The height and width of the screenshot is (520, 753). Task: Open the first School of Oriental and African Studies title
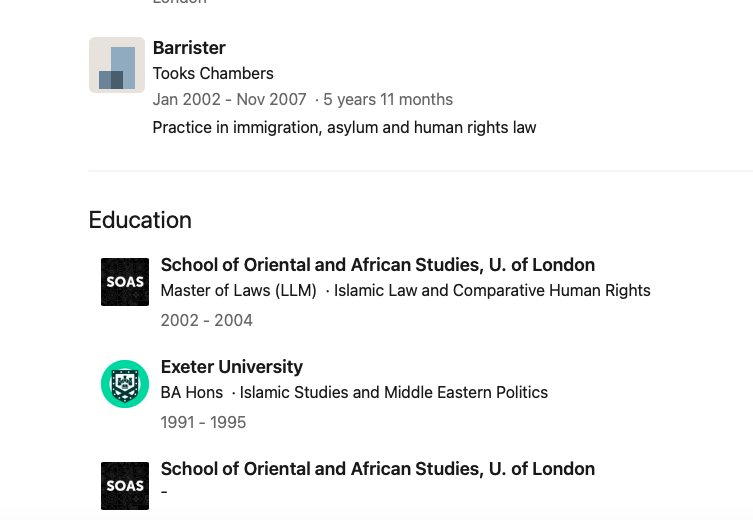(x=377, y=265)
